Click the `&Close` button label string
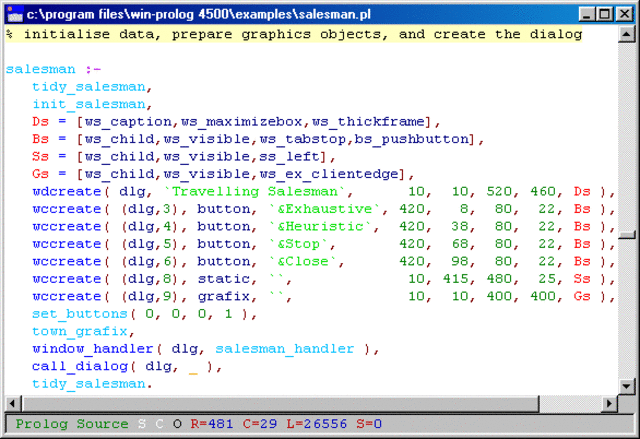 [x=303, y=262]
